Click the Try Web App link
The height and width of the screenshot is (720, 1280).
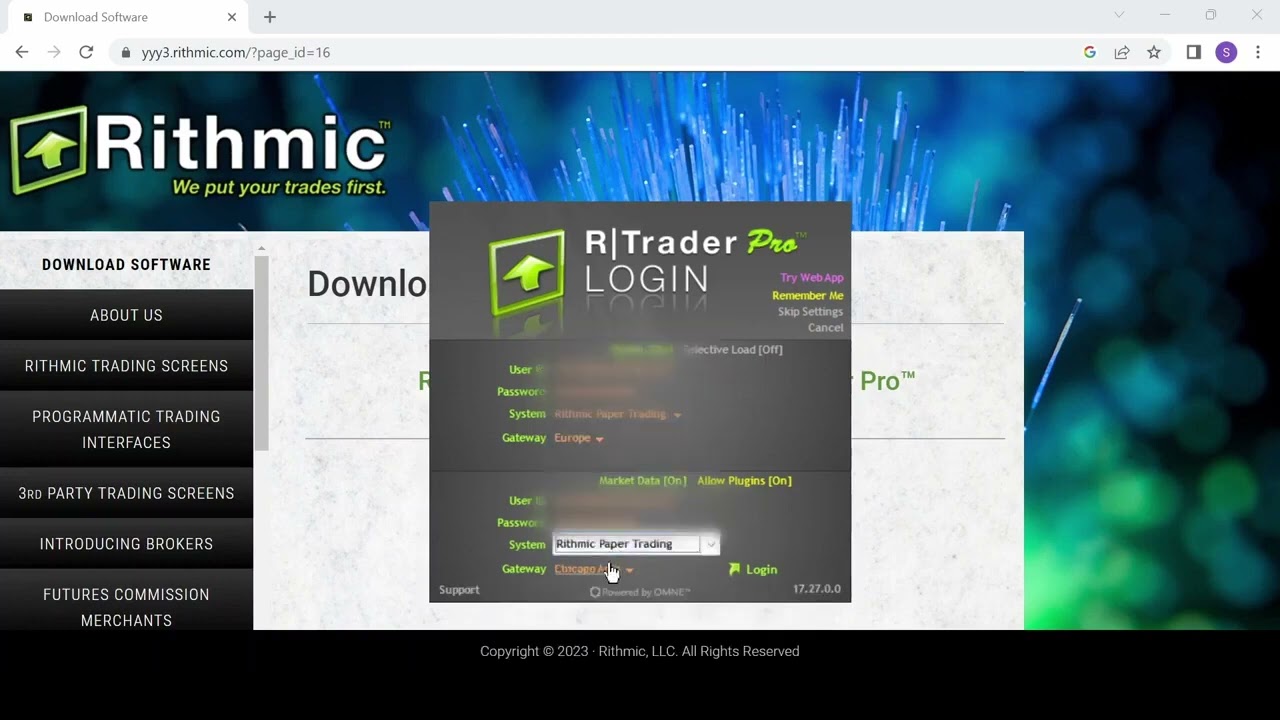pos(812,278)
